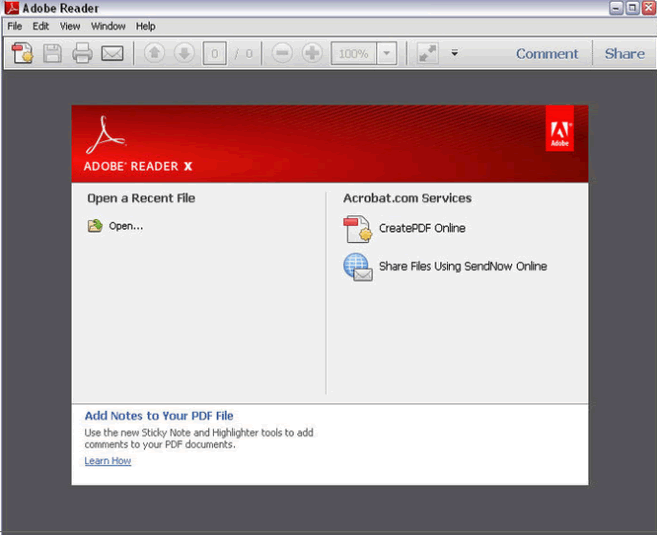This screenshot has height=535, width=657.
Task: Open the Help menu
Action: coord(145,26)
